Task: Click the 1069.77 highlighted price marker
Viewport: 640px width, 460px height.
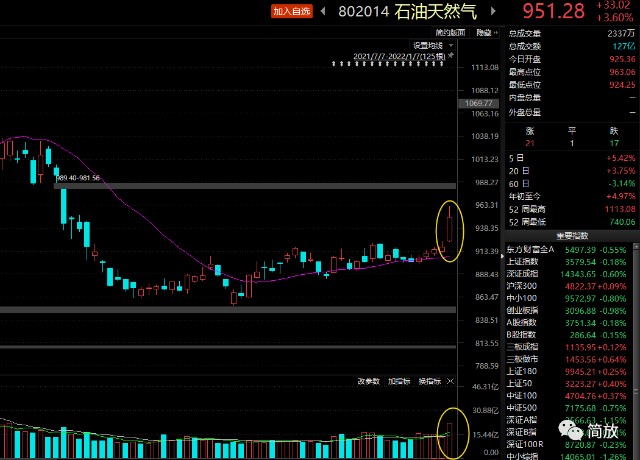Action: click(478, 103)
